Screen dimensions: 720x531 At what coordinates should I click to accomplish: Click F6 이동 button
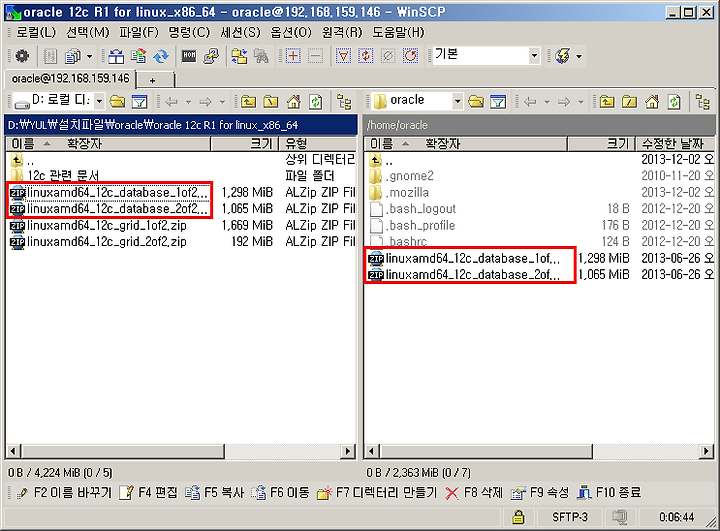pos(281,492)
